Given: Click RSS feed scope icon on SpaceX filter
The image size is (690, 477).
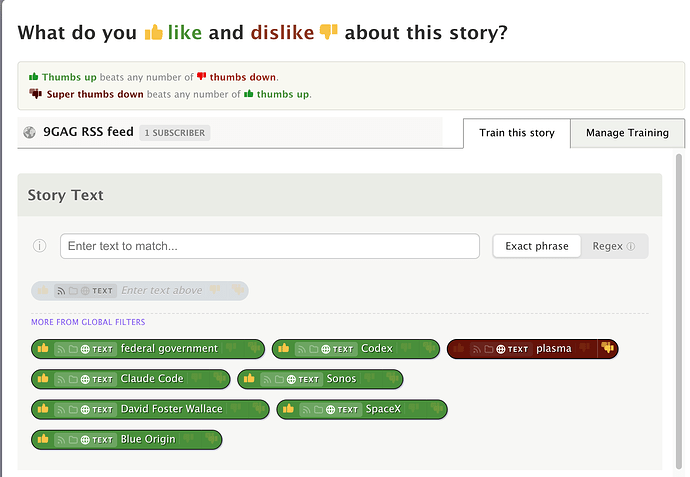Looking at the screenshot, I should (305, 409).
